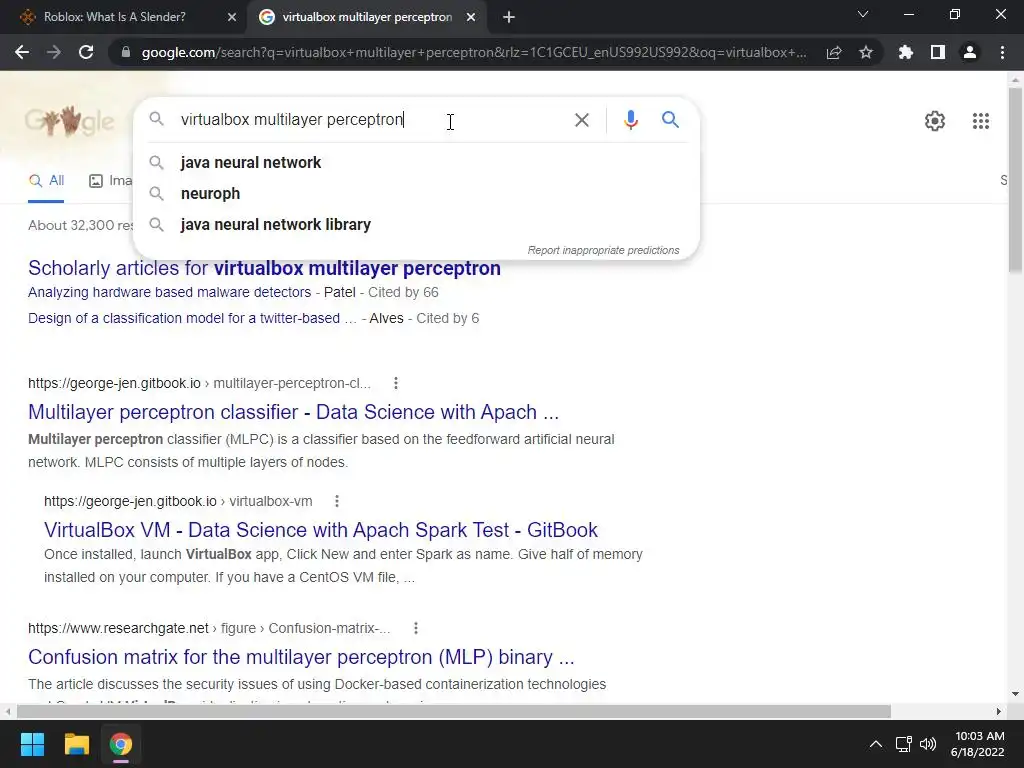
Task: Clear the search box text
Action: point(581,120)
